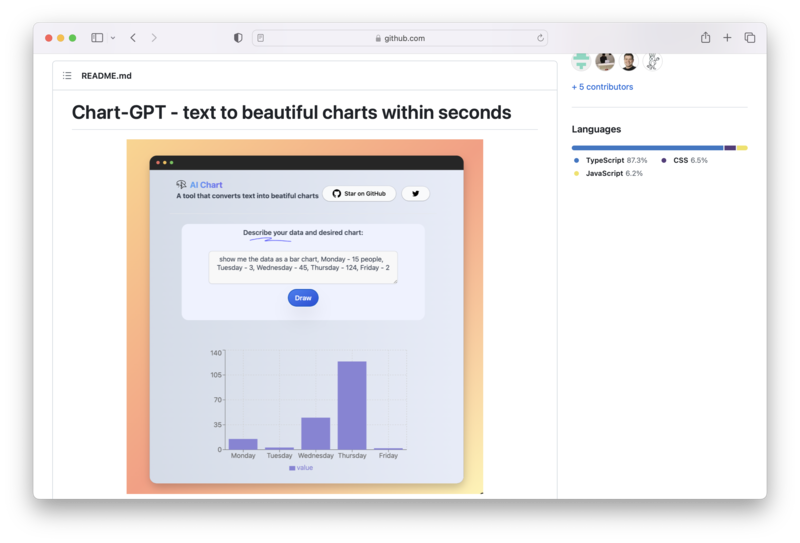Show the tab overview
Screen dimensions: 800x543
coord(749,38)
